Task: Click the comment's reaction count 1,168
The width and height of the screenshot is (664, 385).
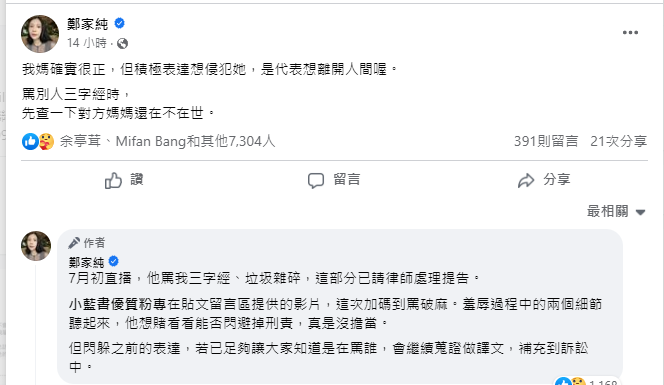Action: (x=602, y=382)
